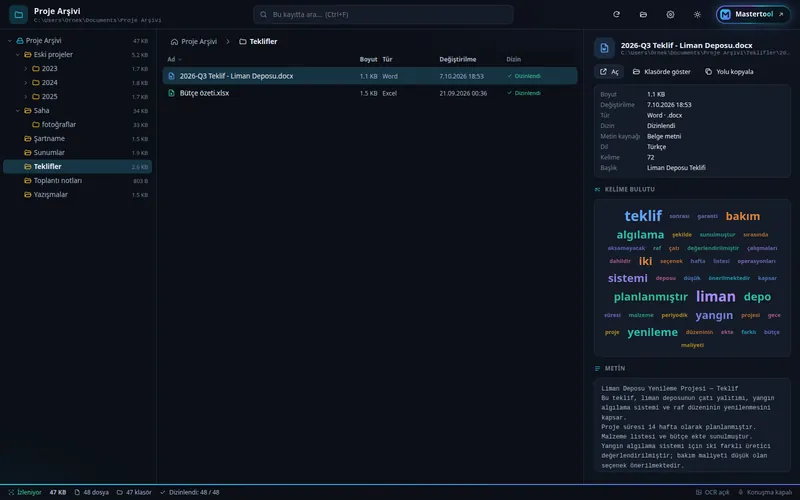800x500 pixels.
Task: Click Klasörde göster button
Action: 662,72
